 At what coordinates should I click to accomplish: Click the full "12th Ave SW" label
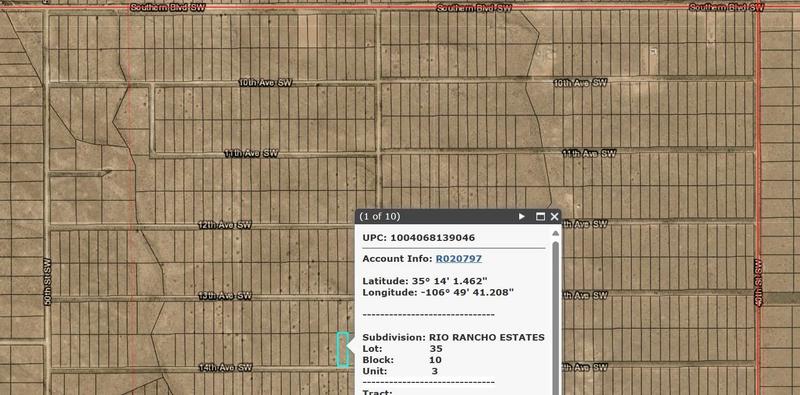[x=225, y=225]
